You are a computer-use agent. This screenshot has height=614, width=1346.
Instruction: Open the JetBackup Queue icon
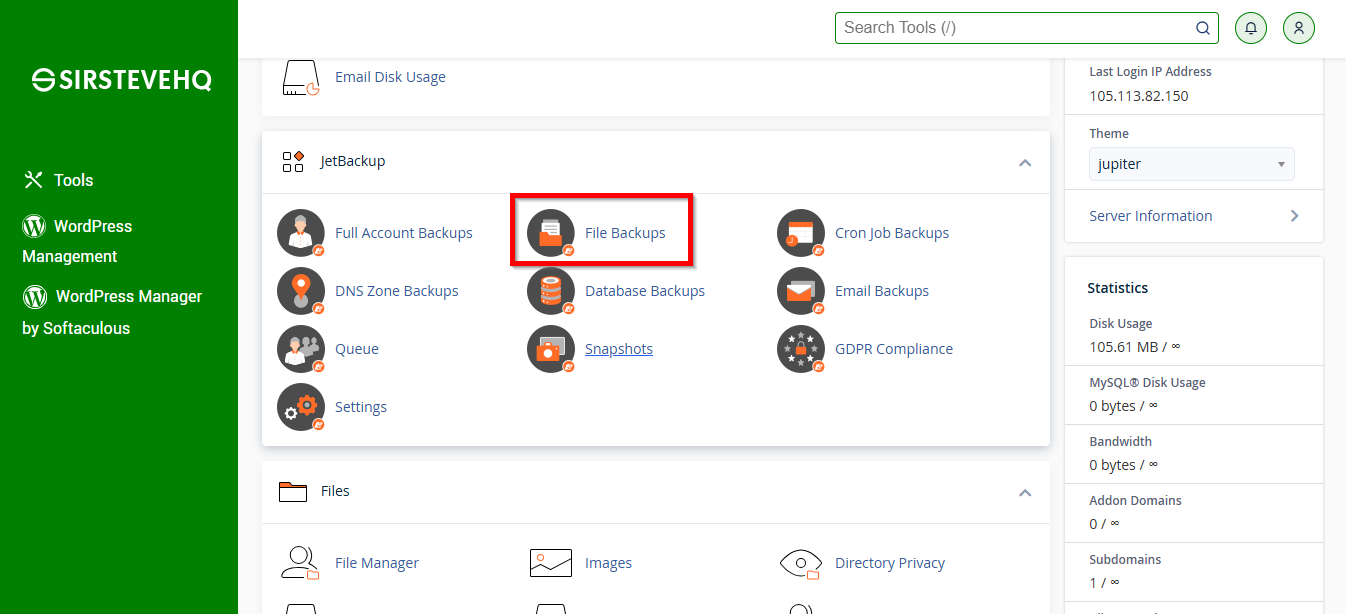point(301,349)
